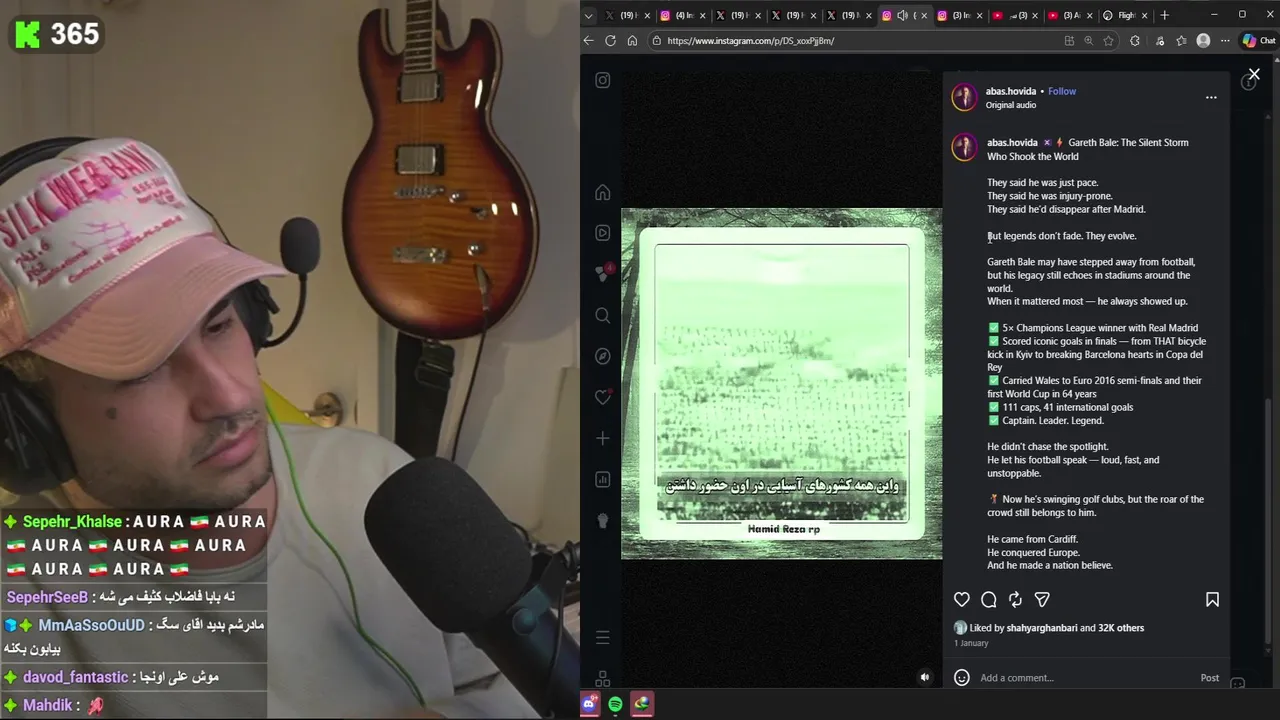
Task: Open Dashboard insights chart icon
Action: click(x=603, y=479)
